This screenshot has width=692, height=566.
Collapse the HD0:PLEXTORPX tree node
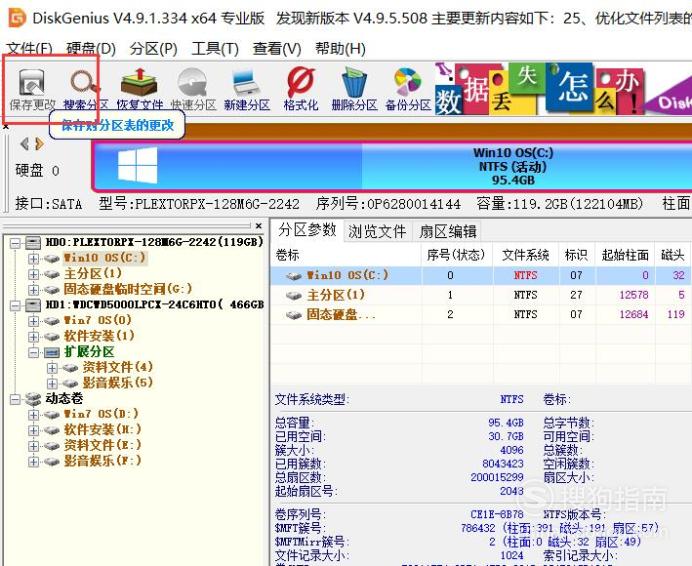point(15,242)
